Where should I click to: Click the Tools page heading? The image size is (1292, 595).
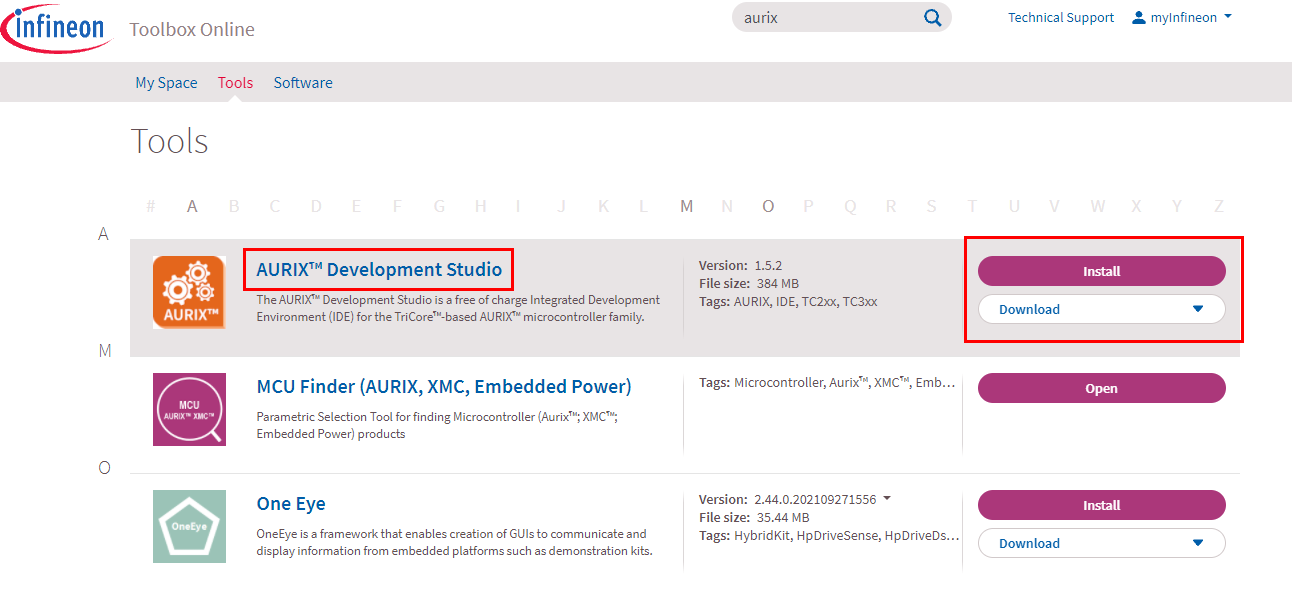[170, 141]
